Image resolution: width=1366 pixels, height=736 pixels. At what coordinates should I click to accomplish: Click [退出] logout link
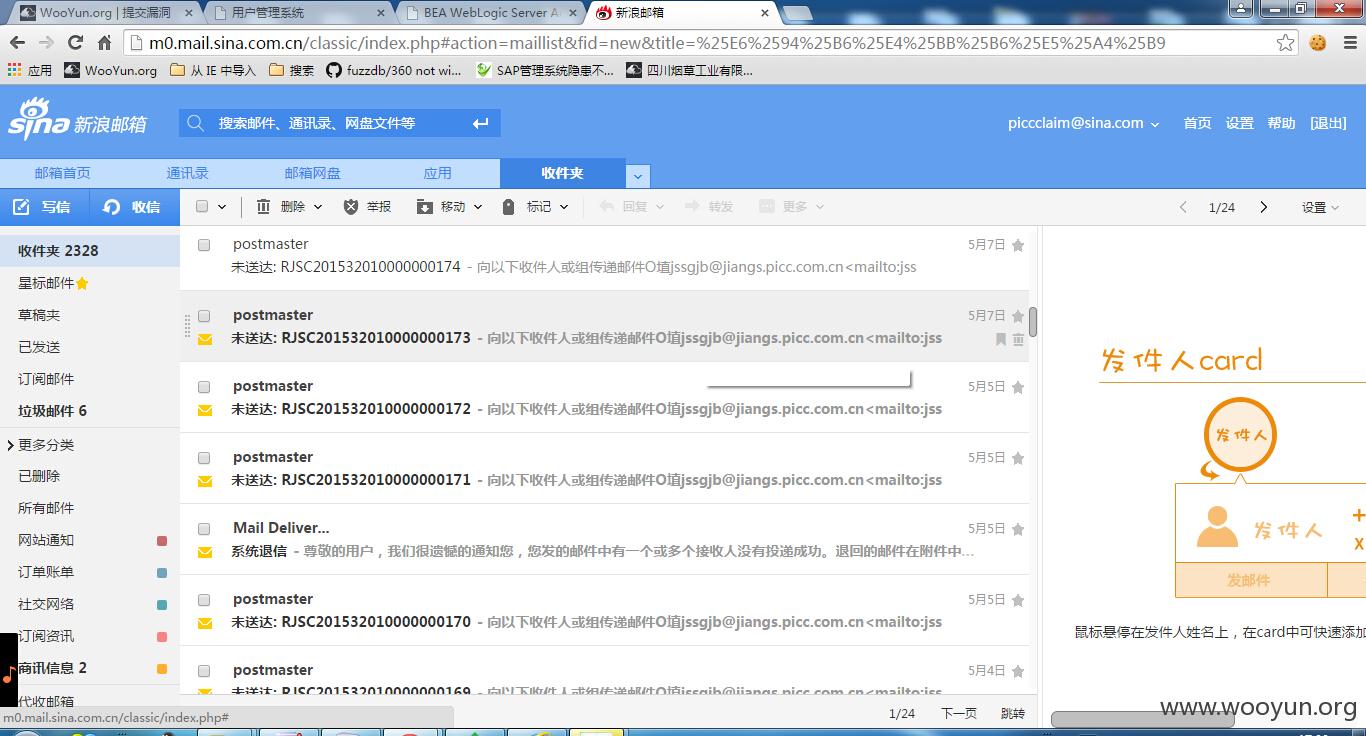(x=1328, y=123)
